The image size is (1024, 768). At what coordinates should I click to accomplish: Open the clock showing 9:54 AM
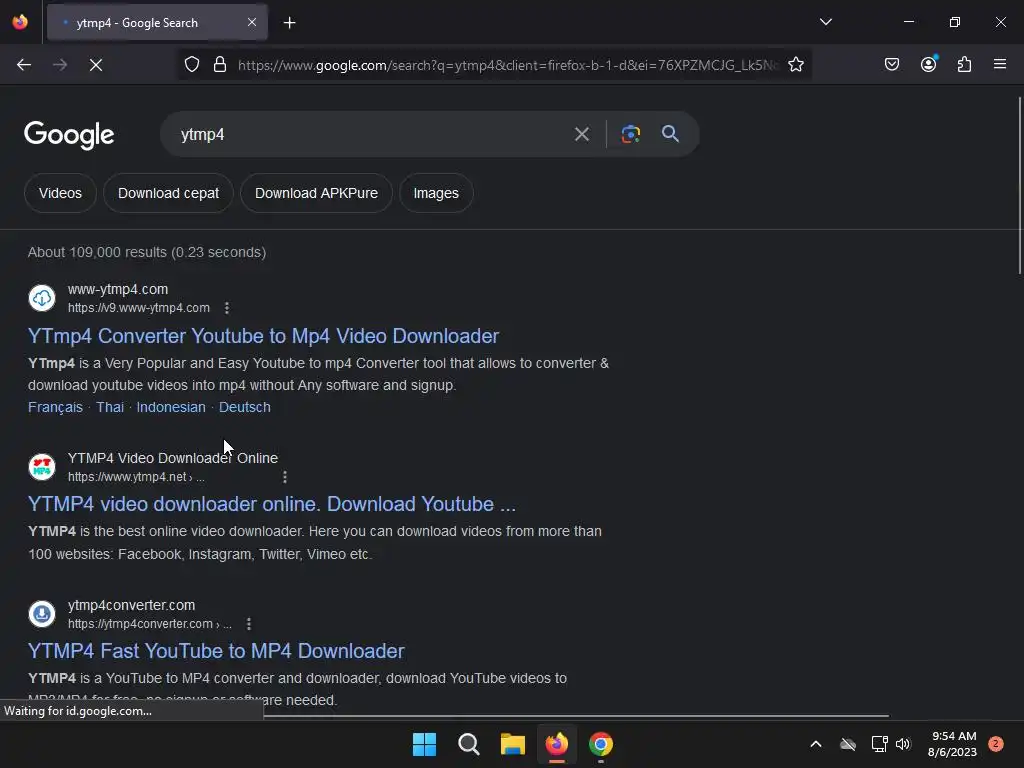953,744
